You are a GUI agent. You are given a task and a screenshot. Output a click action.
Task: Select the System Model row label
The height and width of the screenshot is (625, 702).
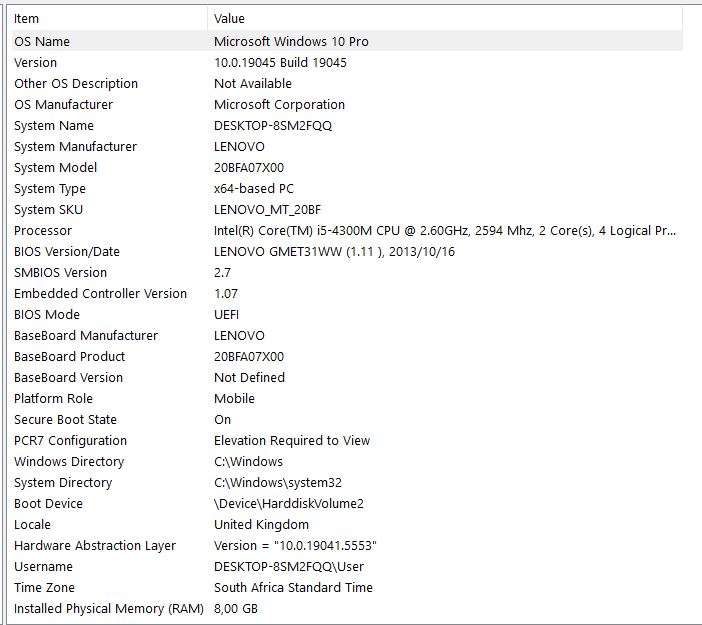pyautogui.click(x=55, y=168)
